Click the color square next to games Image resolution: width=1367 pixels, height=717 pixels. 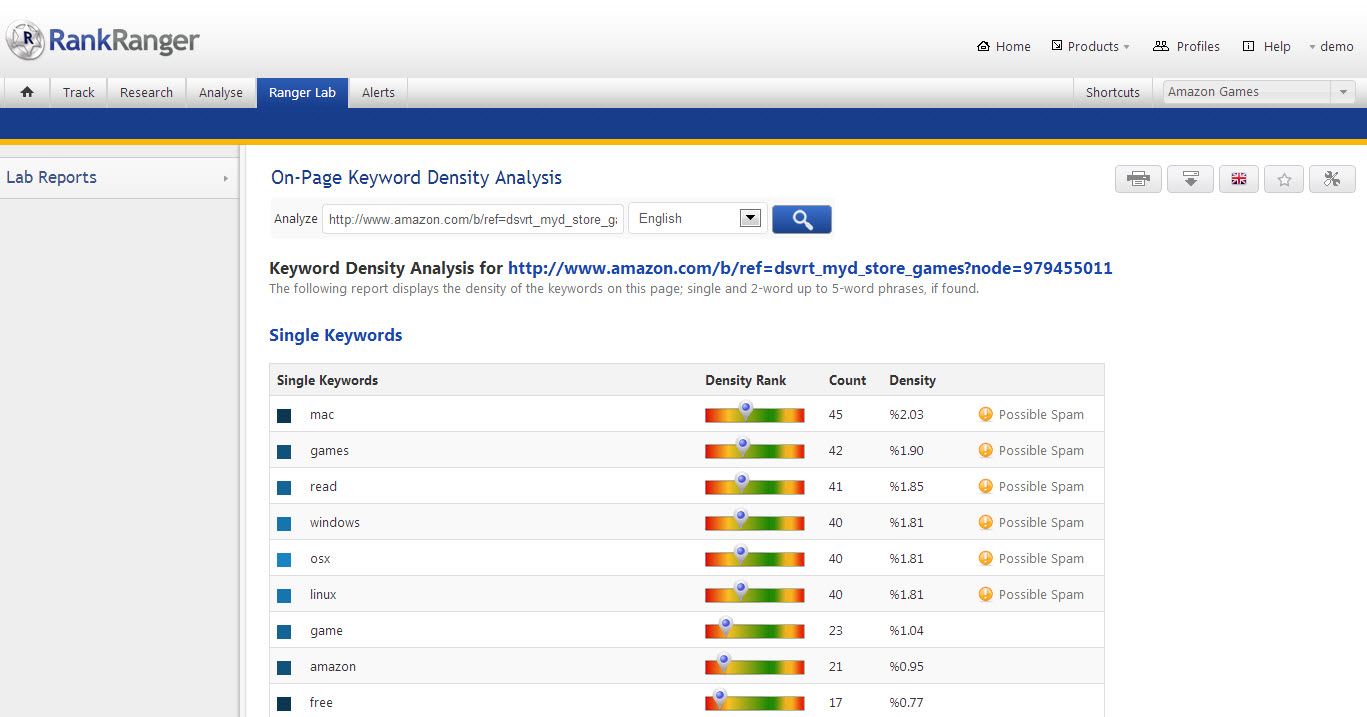(x=284, y=451)
